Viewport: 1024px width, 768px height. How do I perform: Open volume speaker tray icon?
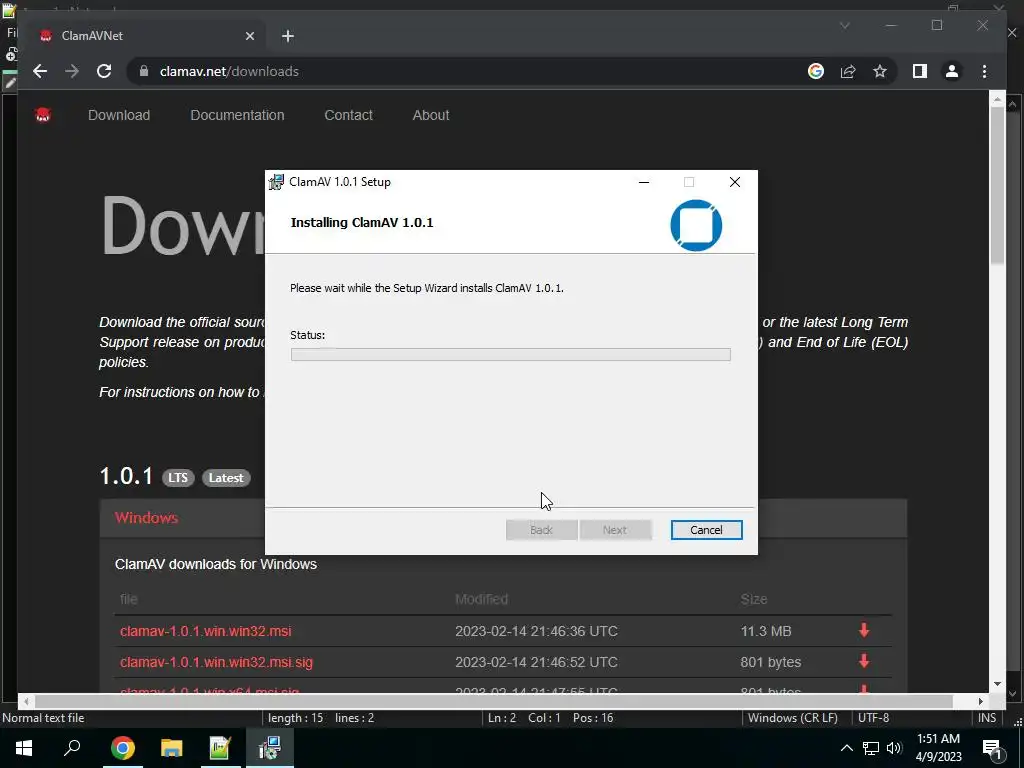894,748
